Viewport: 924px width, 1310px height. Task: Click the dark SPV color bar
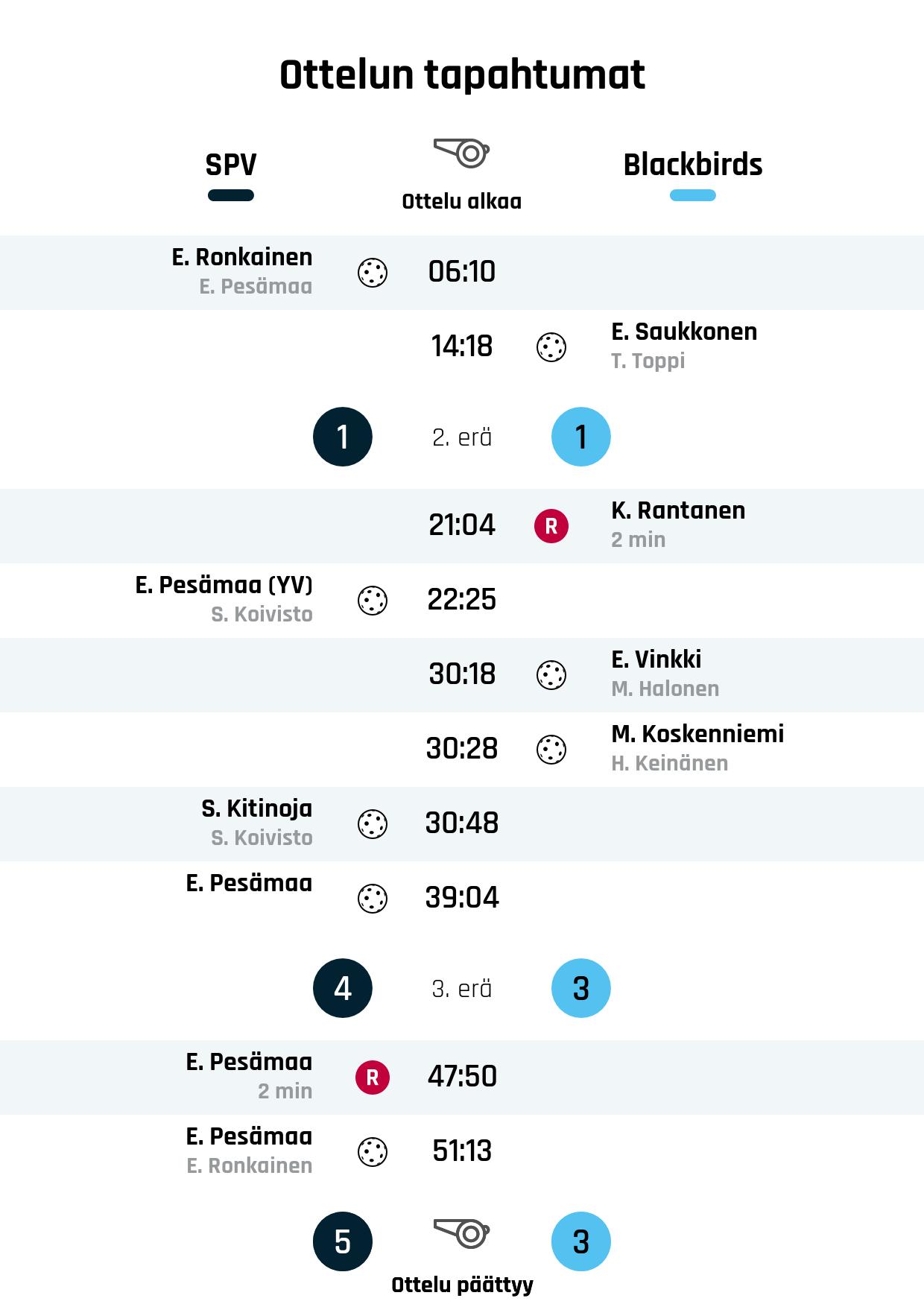pos(231,196)
